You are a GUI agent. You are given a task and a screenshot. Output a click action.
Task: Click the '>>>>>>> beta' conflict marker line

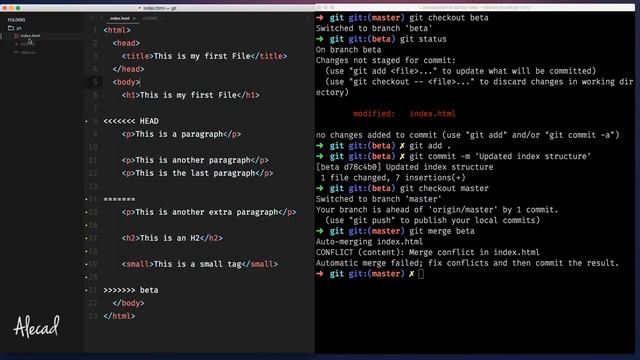131,290
